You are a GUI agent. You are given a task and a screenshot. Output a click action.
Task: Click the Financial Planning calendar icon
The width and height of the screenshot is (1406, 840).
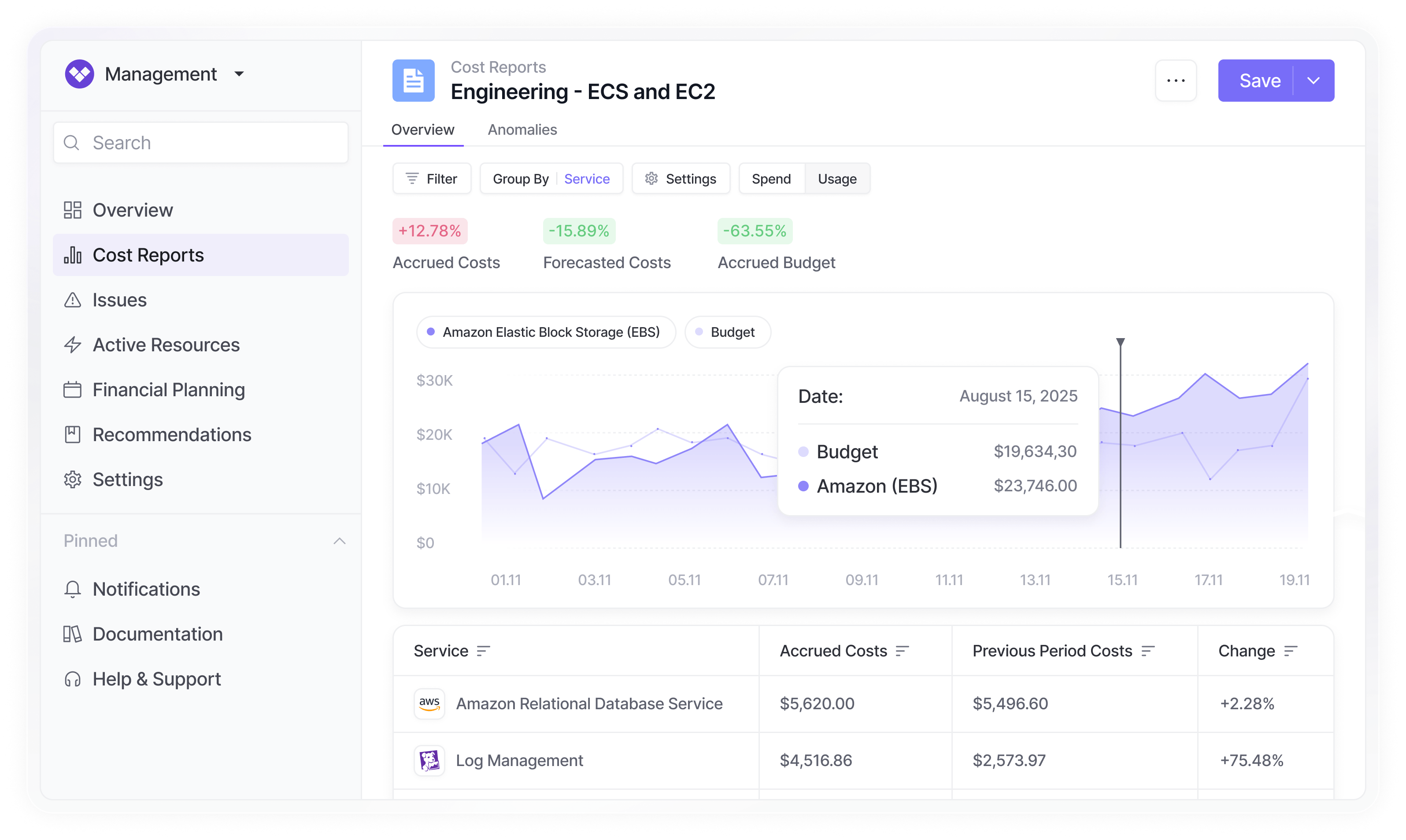[73, 390]
